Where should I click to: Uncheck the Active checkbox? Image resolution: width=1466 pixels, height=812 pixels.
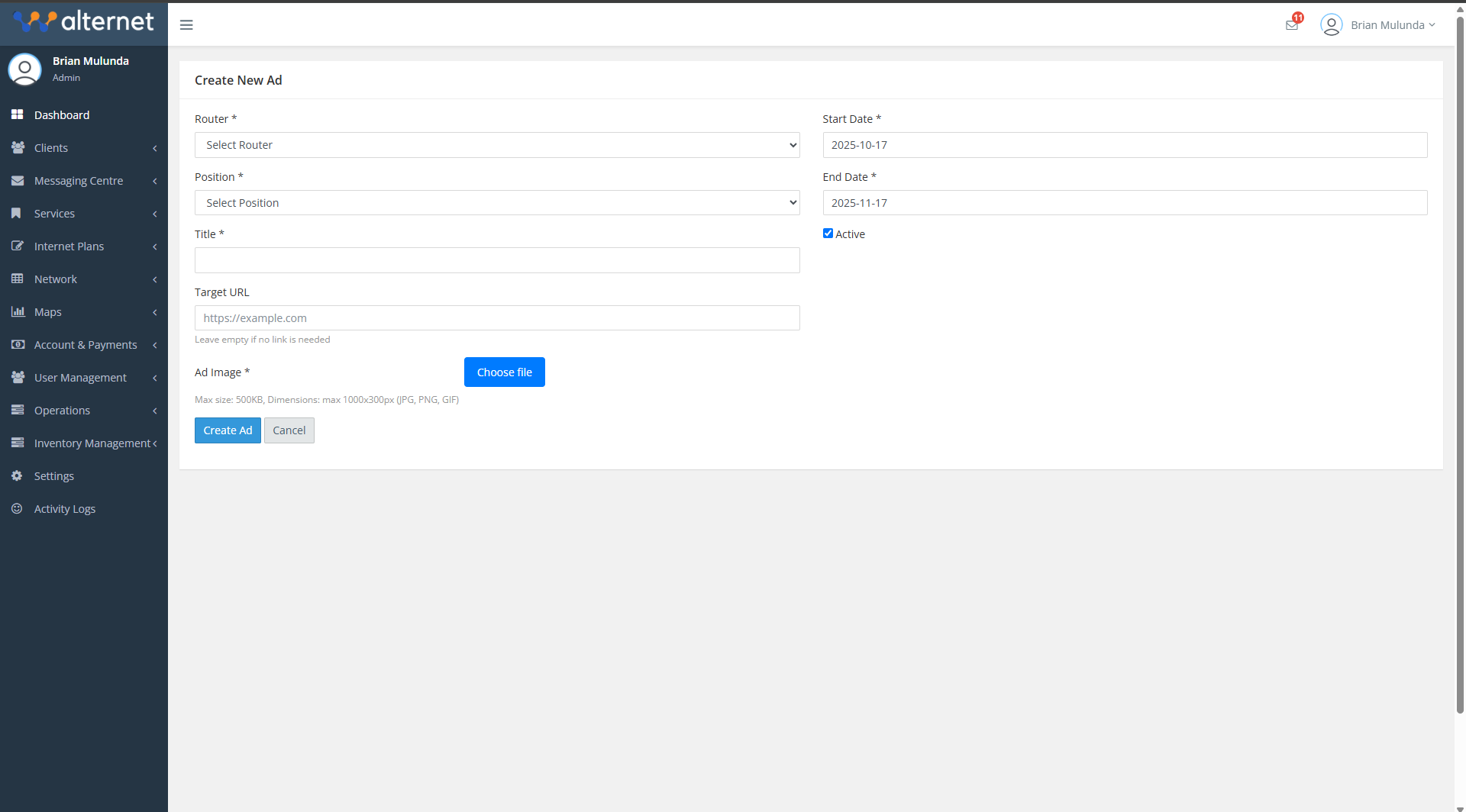click(828, 233)
